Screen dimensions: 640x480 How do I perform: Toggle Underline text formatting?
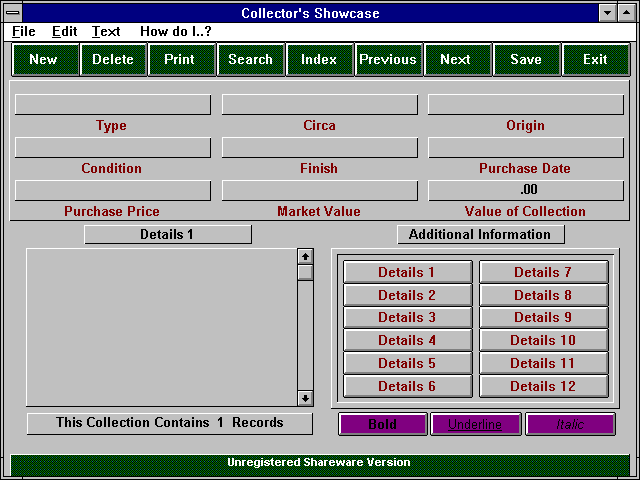pos(476,424)
